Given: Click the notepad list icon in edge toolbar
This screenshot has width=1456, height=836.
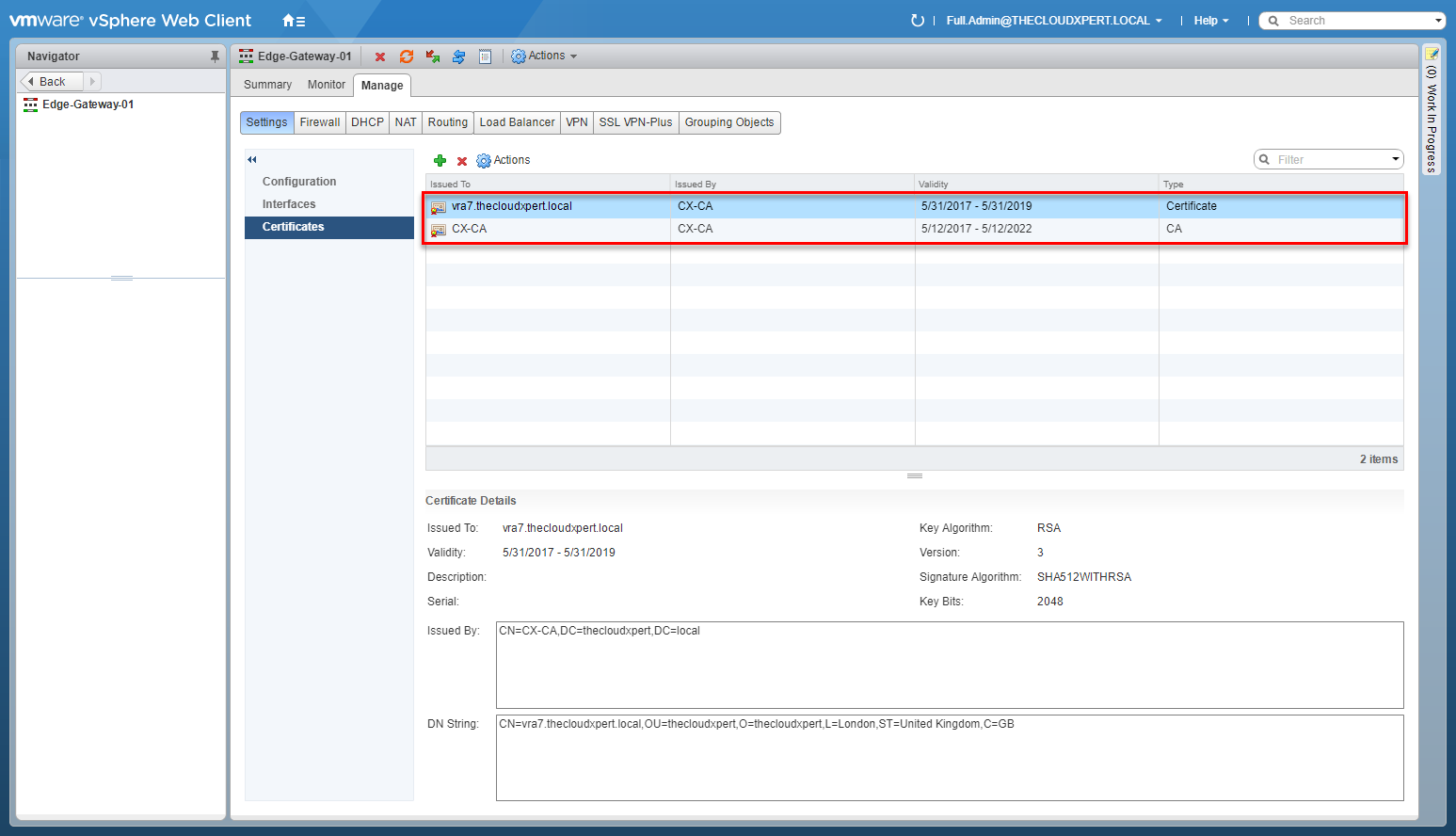Looking at the screenshot, I should [485, 57].
